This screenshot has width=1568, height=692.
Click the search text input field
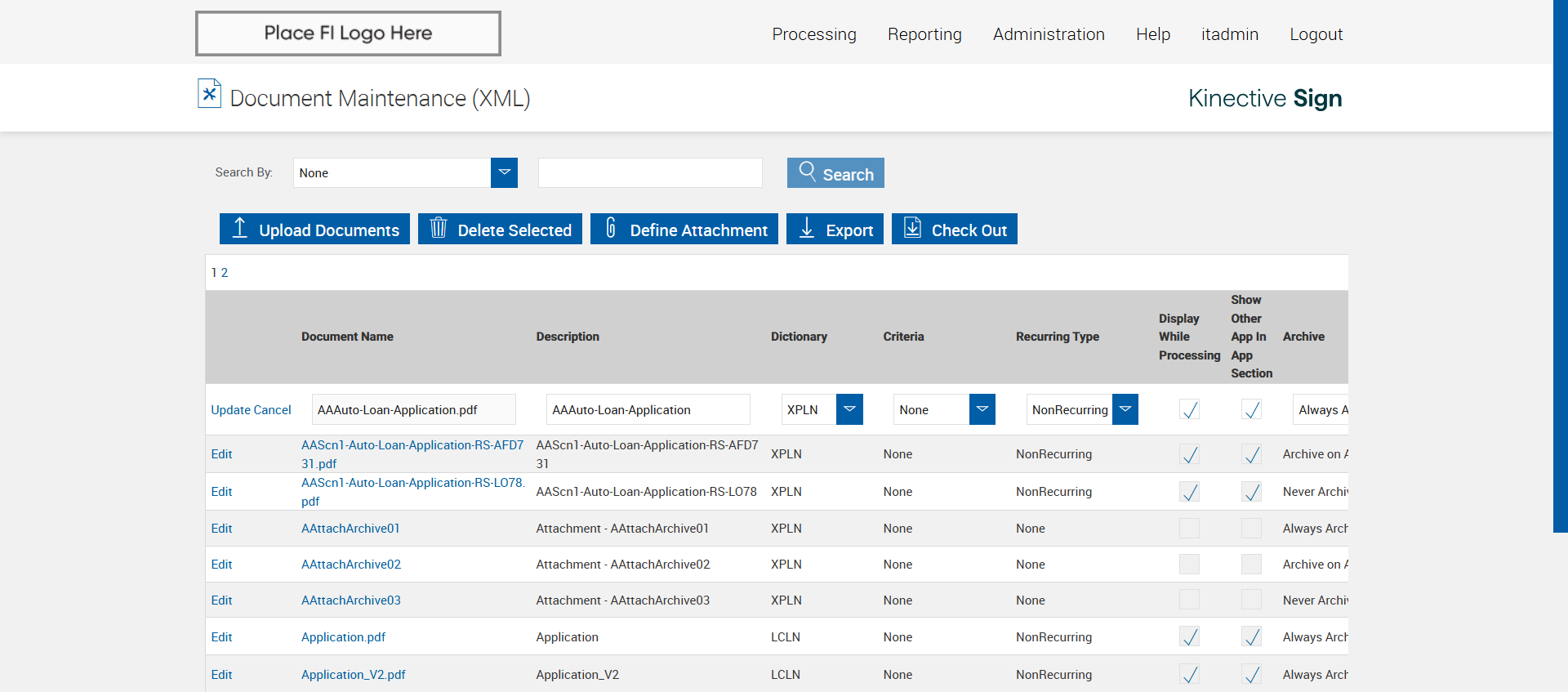pyautogui.click(x=650, y=173)
